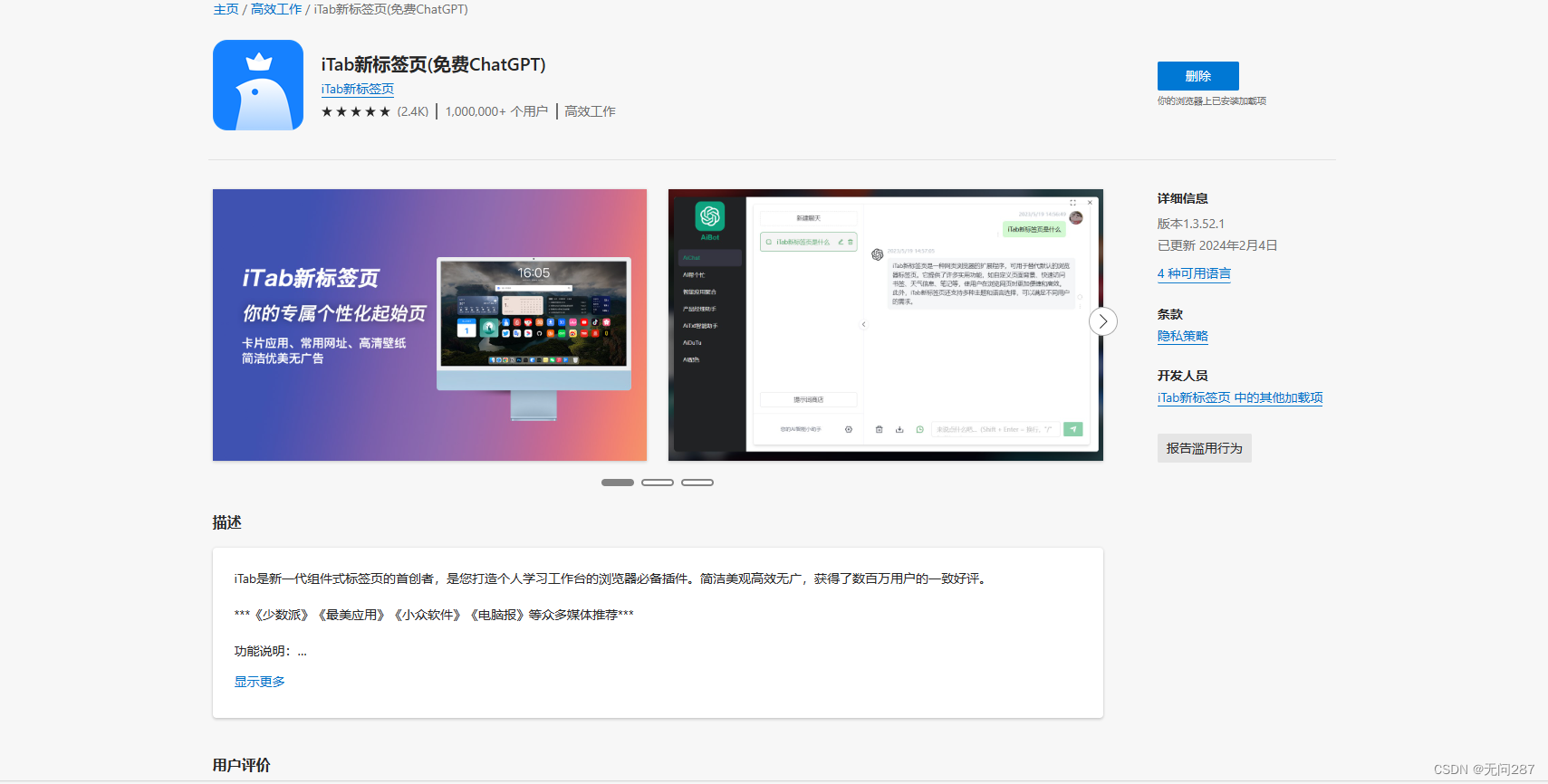Click the 描述 heading
Screen dimensions: 1548x784
pyautogui.click(x=227, y=522)
